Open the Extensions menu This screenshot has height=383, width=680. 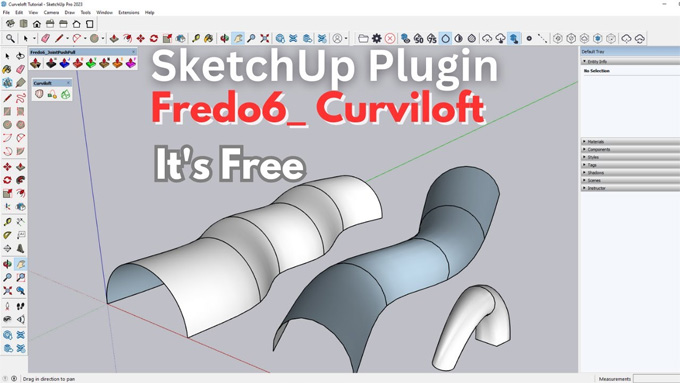click(x=129, y=13)
